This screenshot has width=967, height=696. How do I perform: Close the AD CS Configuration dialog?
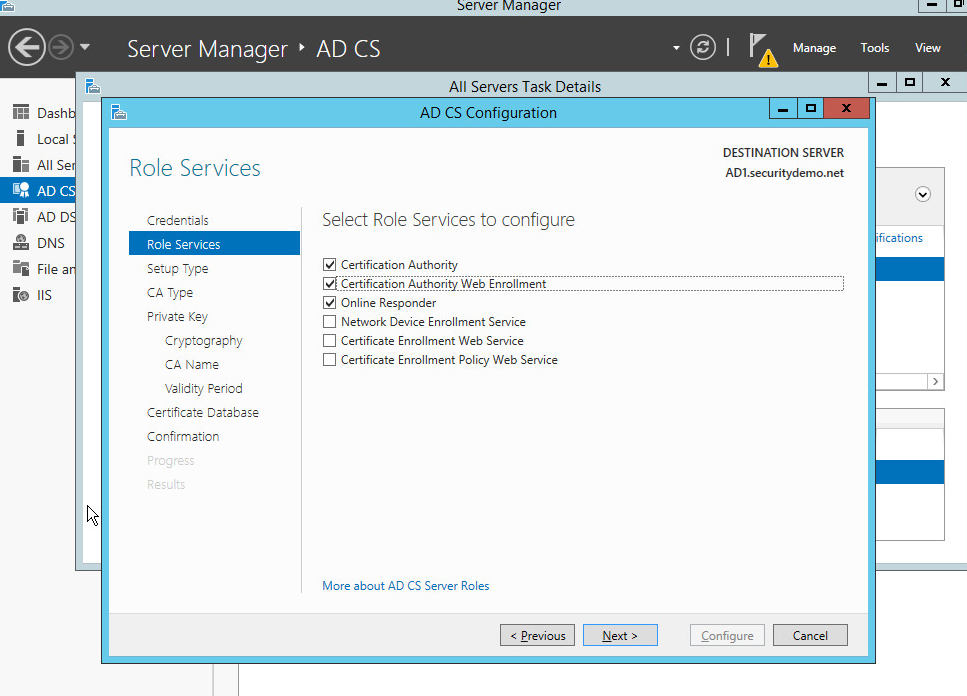(847, 108)
